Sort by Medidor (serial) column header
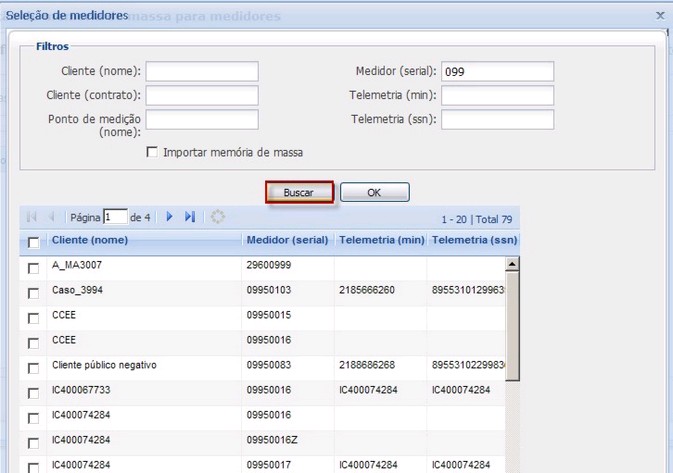 click(287, 241)
